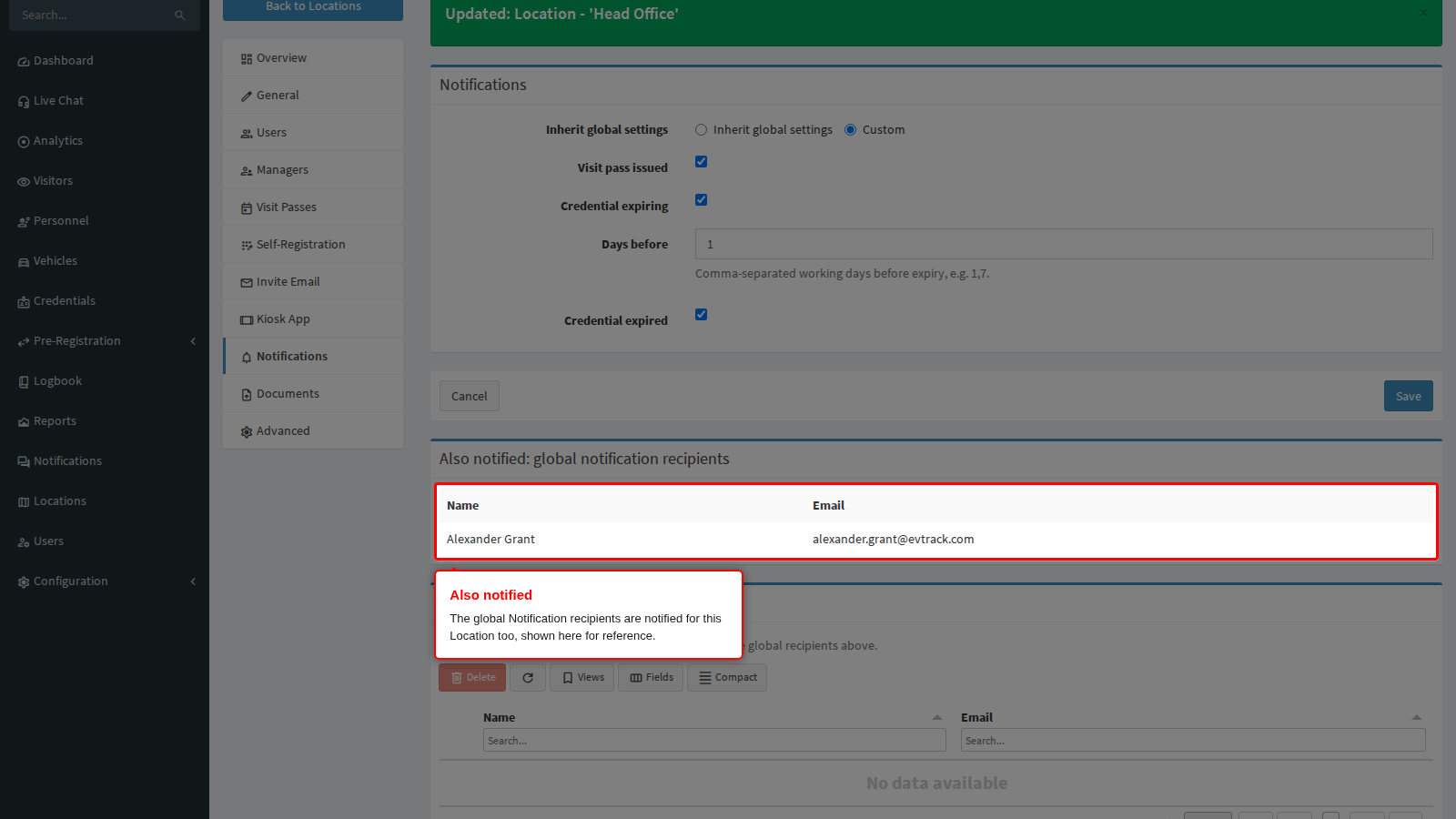Open the Fields column chooser

coord(651,678)
